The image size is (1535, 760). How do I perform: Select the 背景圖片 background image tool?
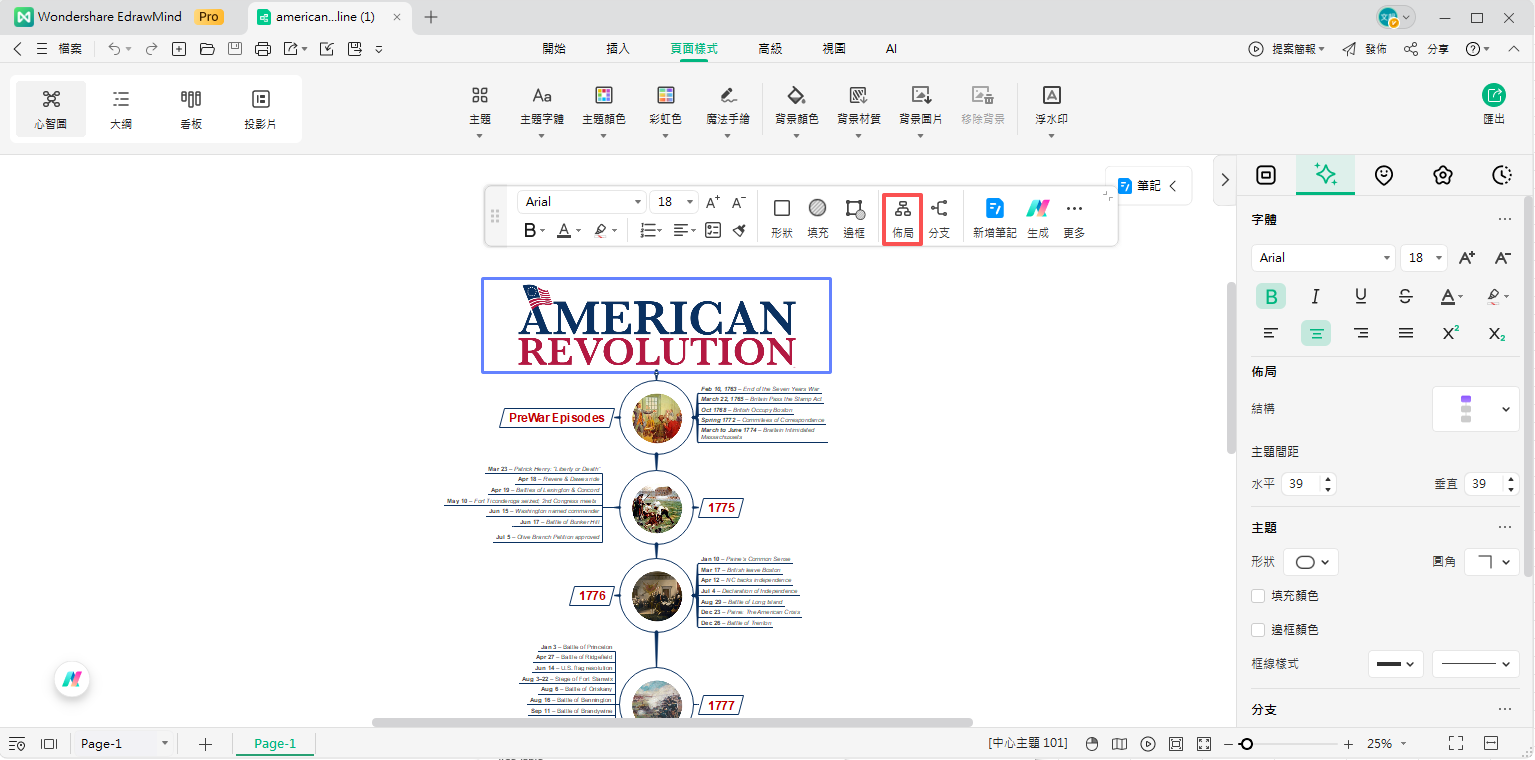click(x=920, y=96)
